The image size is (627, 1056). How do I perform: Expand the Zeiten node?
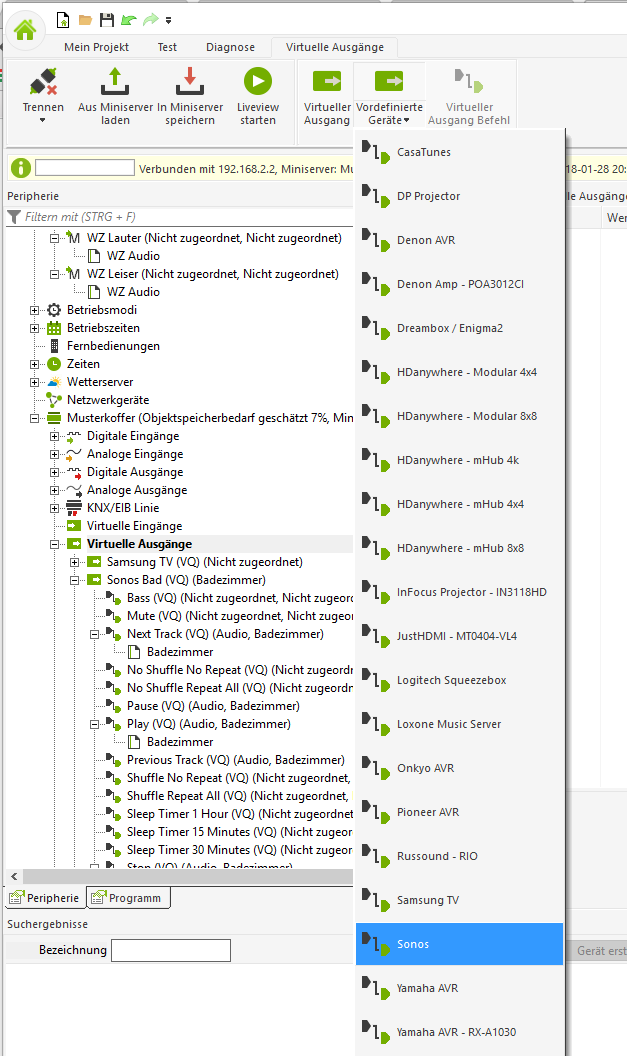(34, 364)
